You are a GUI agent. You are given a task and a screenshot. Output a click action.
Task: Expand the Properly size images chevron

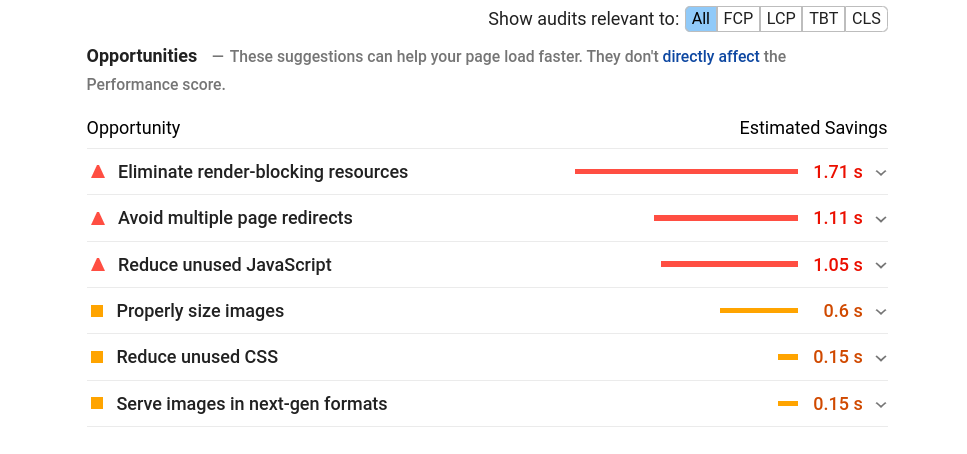(x=881, y=312)
